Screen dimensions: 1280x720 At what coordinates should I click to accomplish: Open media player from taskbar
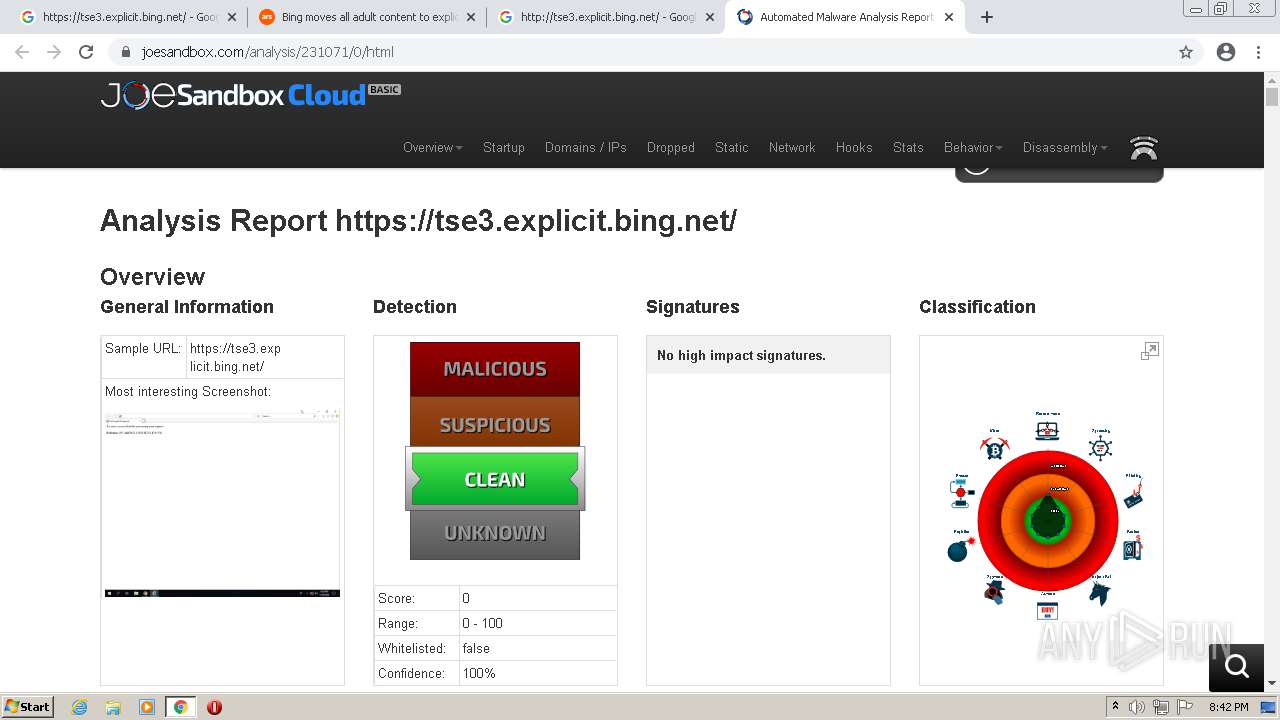click(x=147, y=707)
